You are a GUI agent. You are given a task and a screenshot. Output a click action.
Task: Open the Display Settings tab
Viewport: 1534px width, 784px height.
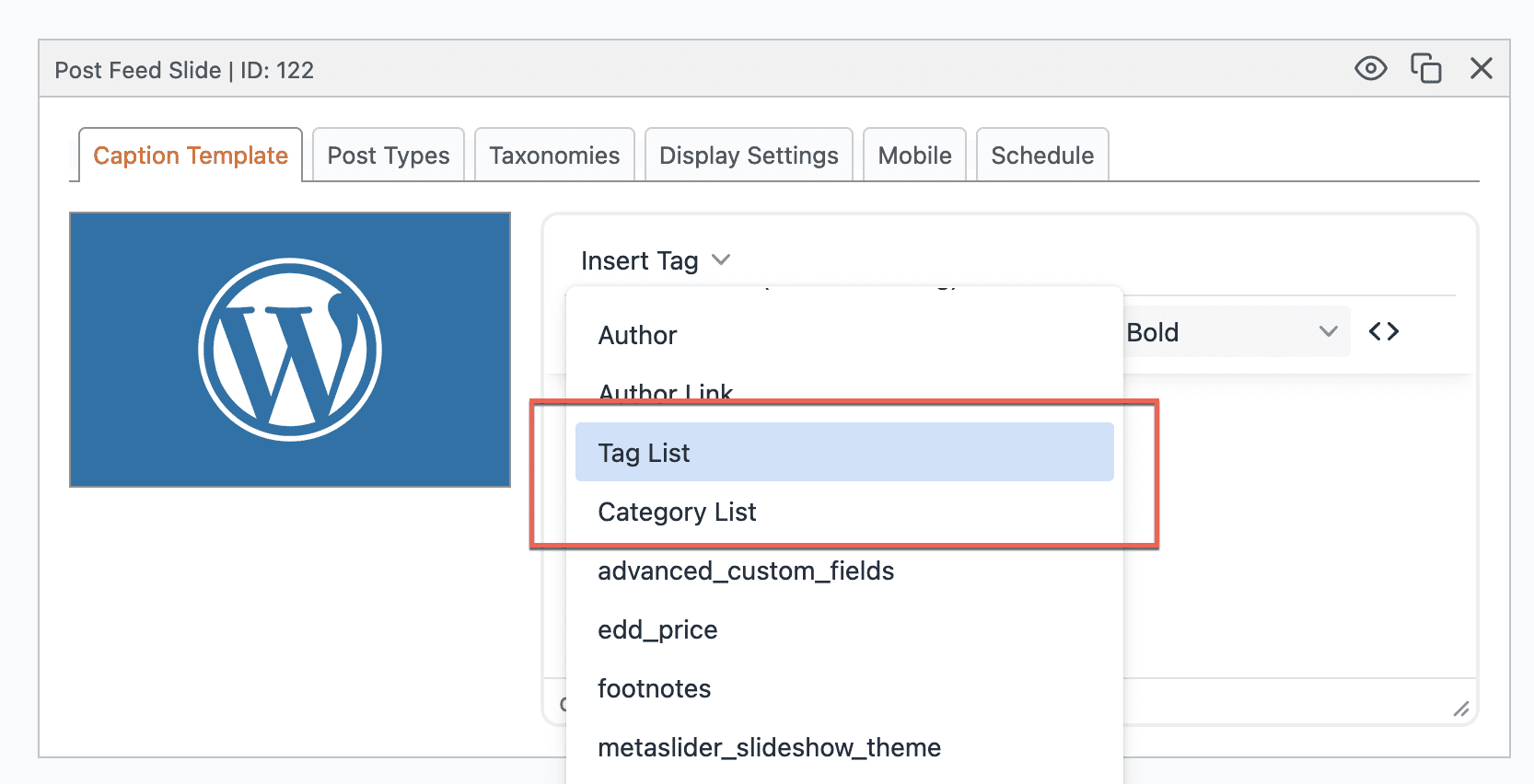[x=749, y=156]
